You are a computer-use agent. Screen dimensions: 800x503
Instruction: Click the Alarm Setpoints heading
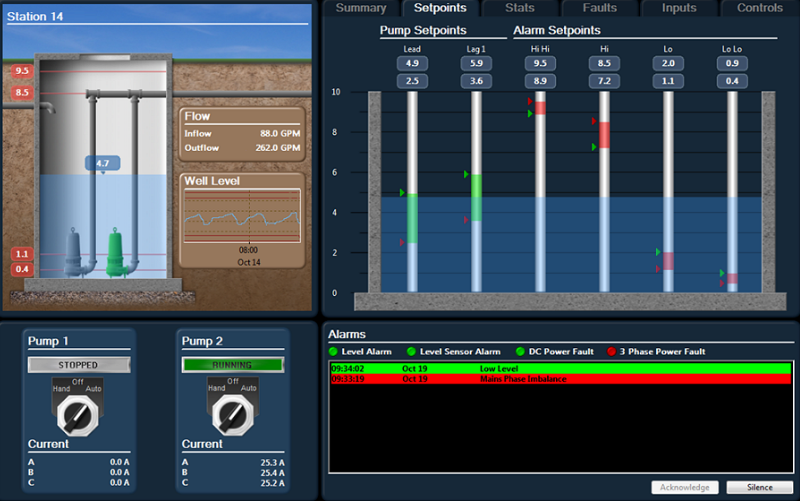coord(557,30)
